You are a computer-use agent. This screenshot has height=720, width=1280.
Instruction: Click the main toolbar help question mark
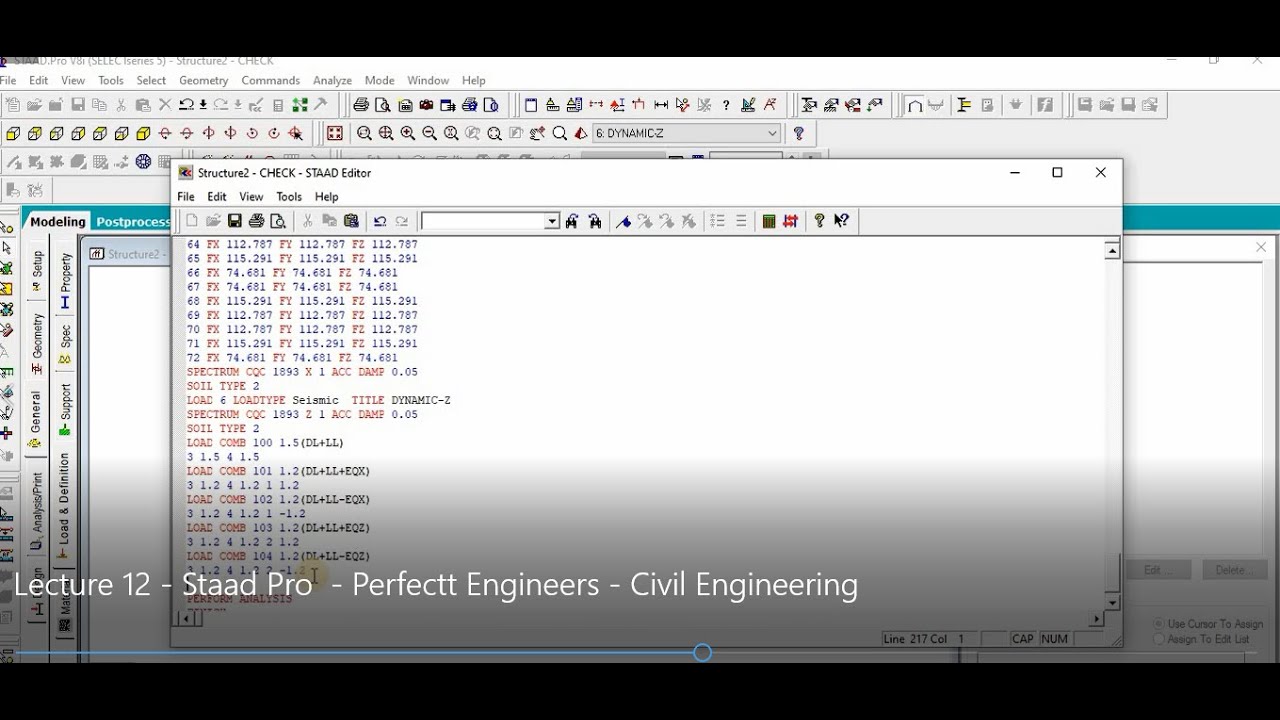[x=726, y=105]
